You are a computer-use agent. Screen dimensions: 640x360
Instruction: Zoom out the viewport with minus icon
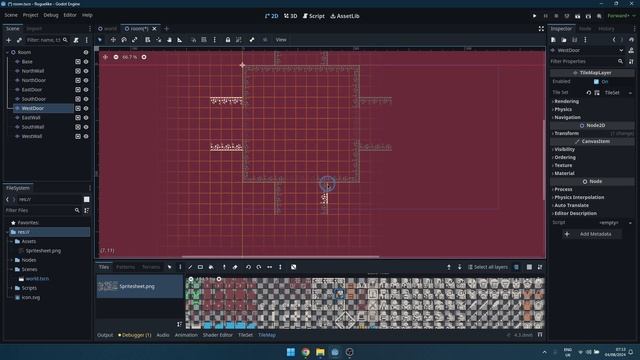pos(116,57)
